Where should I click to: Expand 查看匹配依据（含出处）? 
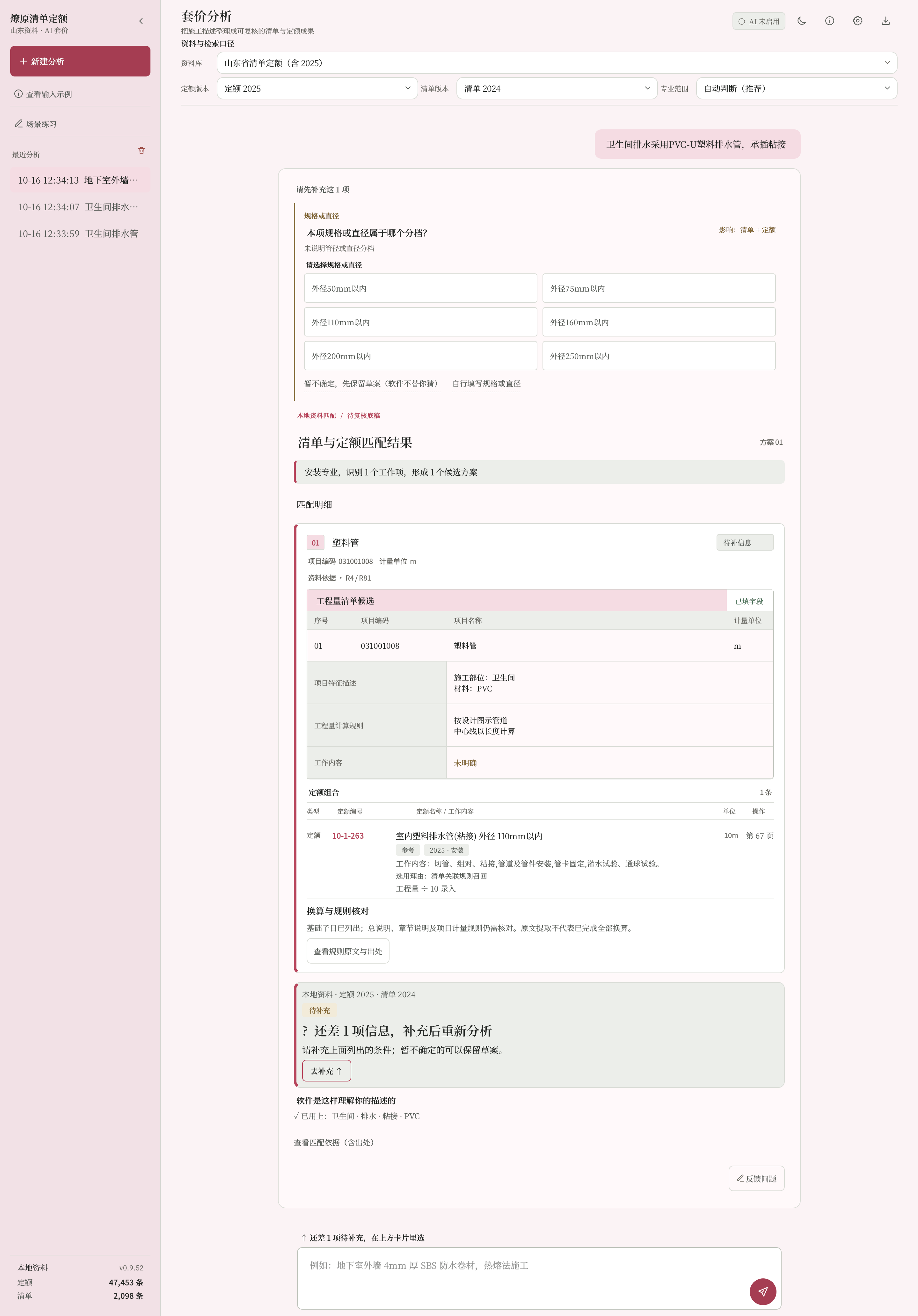coord(335,1143)
